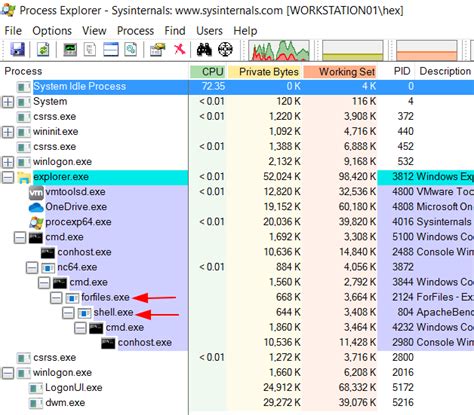Click the vmtoolsd.exe VMware icon
The width and height of the screenshot is (474, 415).
(36, 192)
